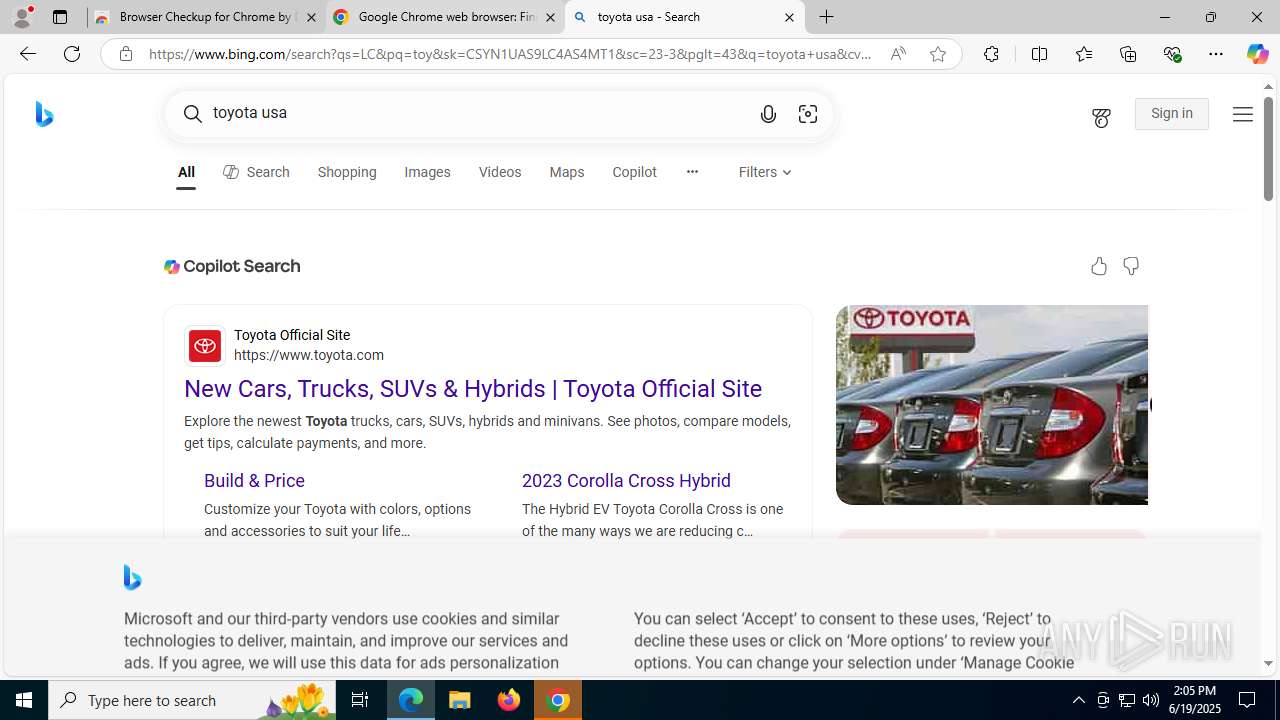Click the Sign in button

pyautogui.click(x=1171, y=114)
